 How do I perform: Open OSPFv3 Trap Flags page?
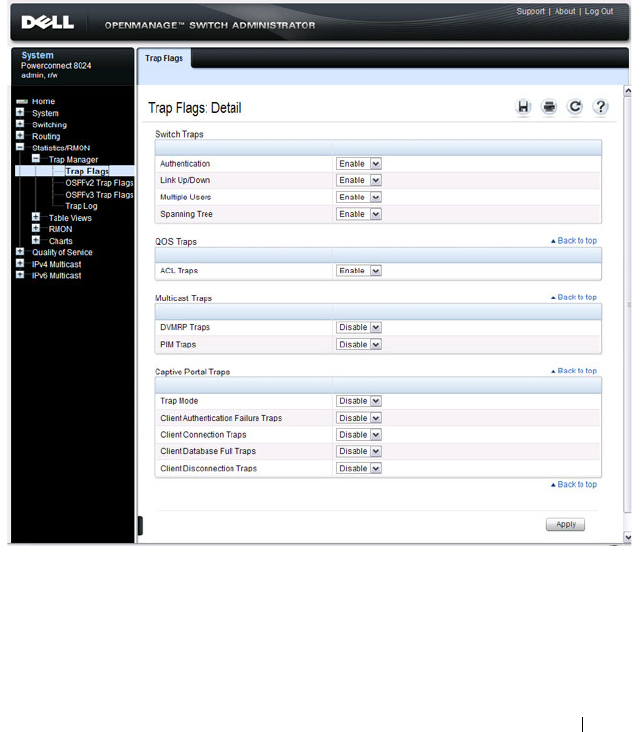99,194
